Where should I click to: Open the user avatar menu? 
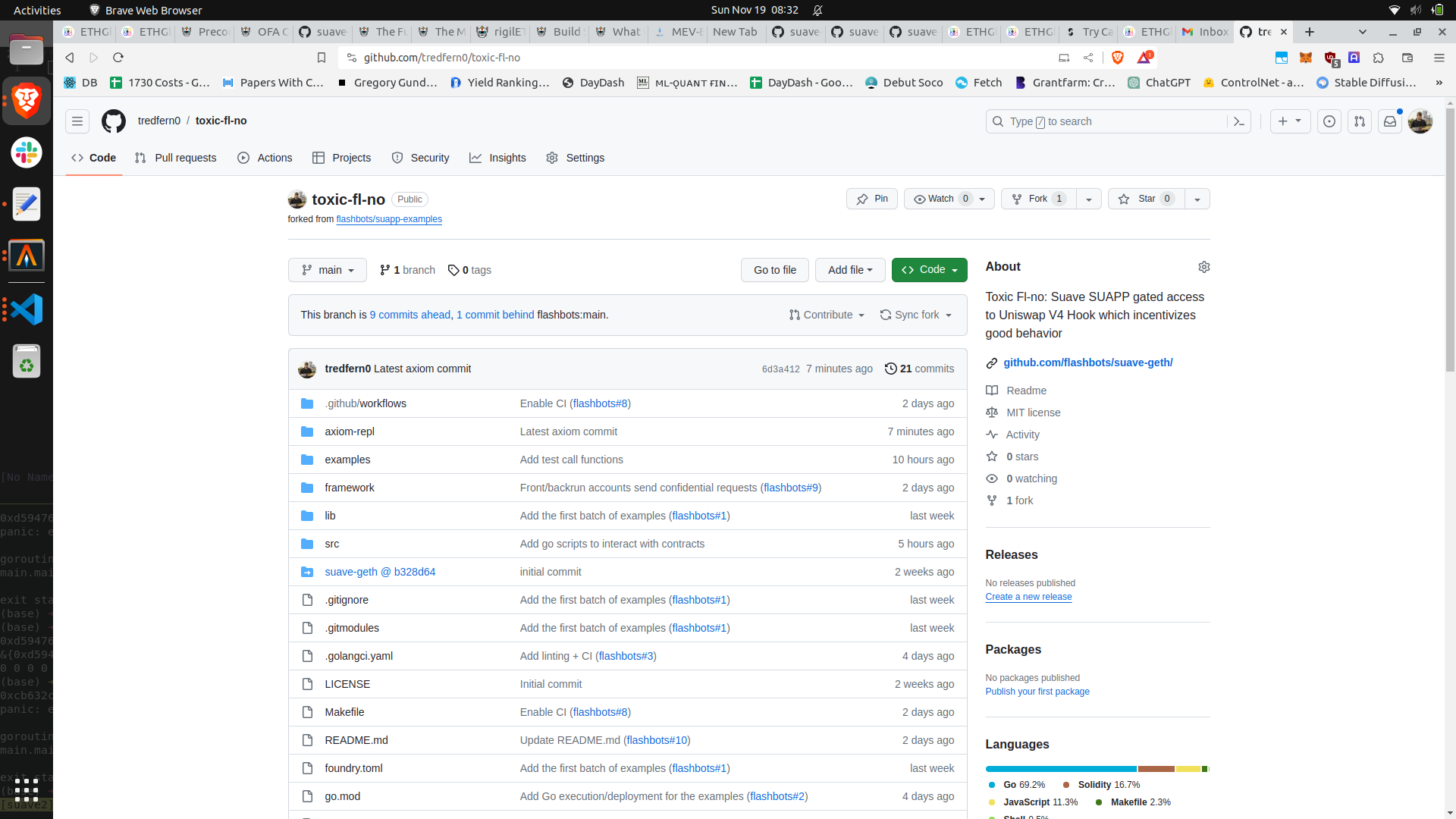1420,121
